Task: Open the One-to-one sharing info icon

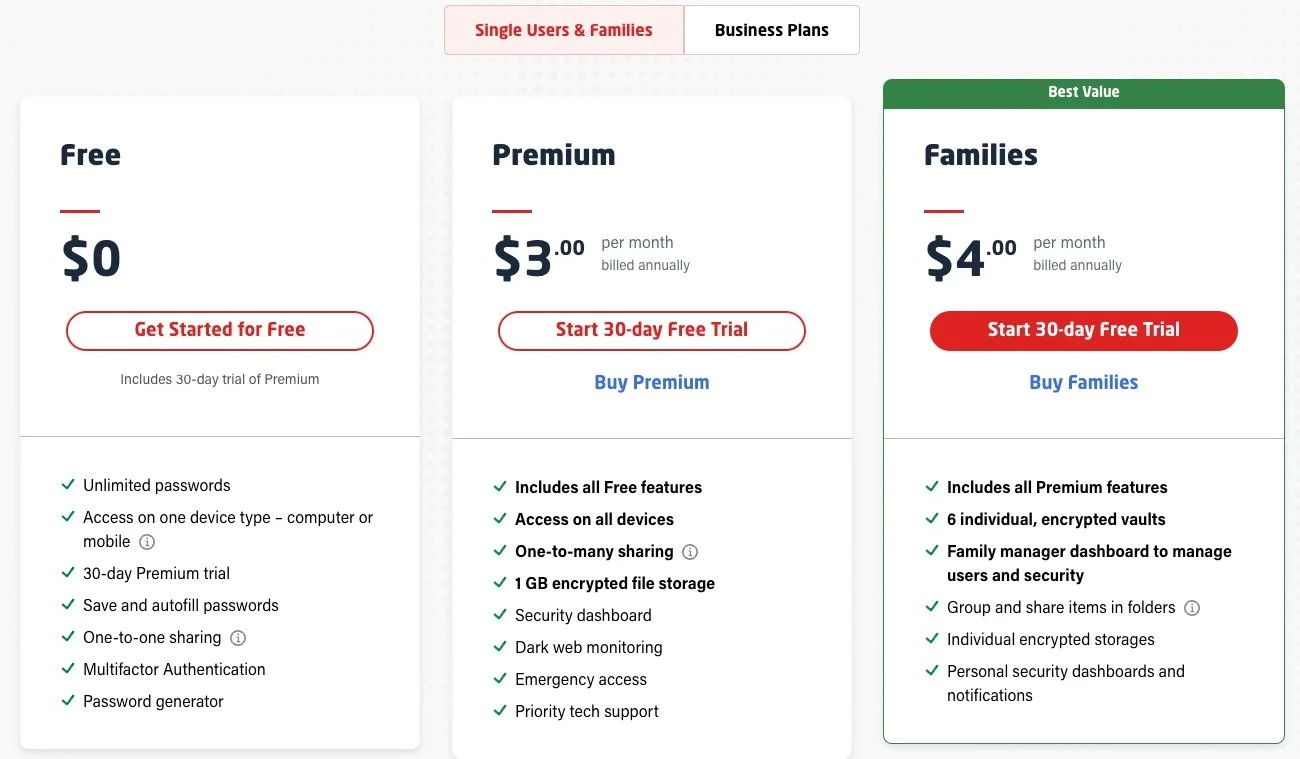Action: [x=238, y=638]
